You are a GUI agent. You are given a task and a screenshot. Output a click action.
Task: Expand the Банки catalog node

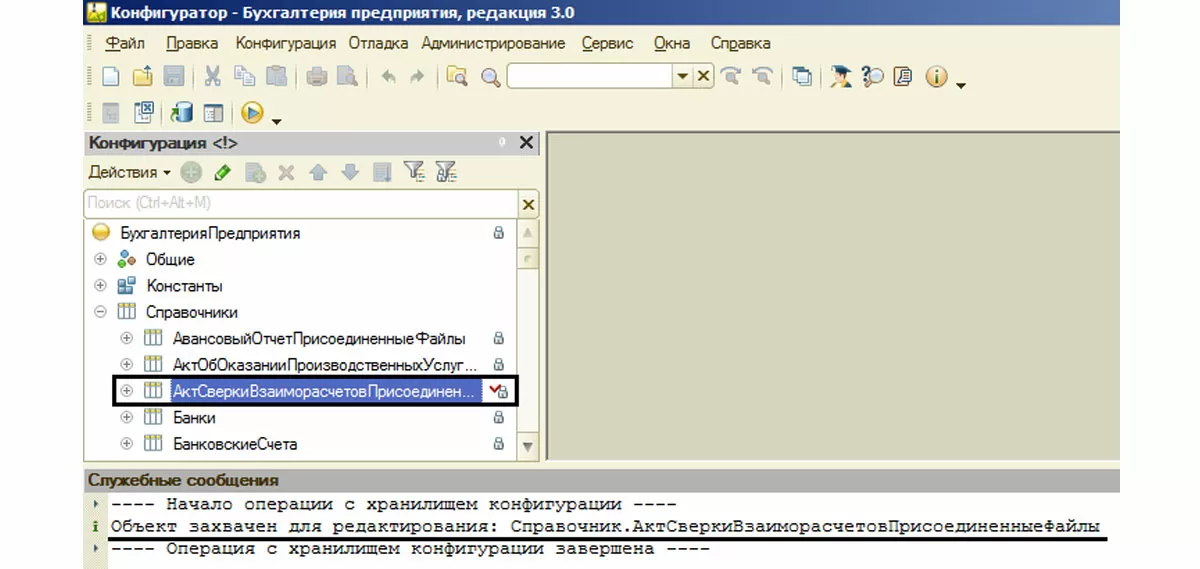pyautogui.click(x=126, y=417)
